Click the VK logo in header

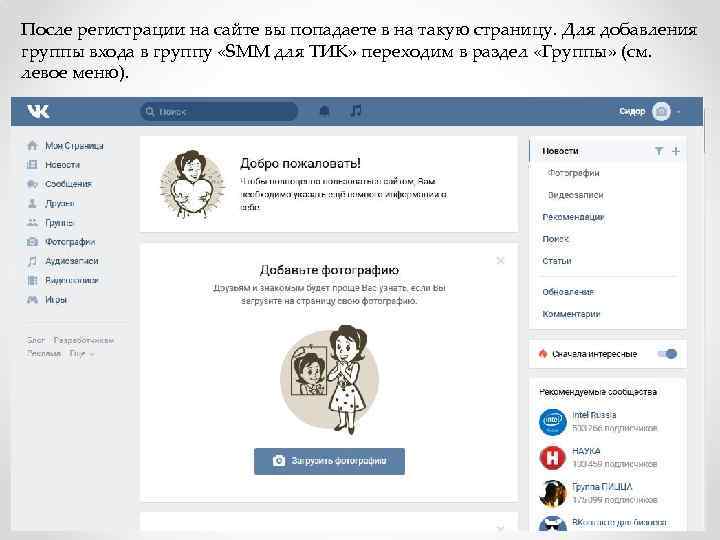(38, 111)
